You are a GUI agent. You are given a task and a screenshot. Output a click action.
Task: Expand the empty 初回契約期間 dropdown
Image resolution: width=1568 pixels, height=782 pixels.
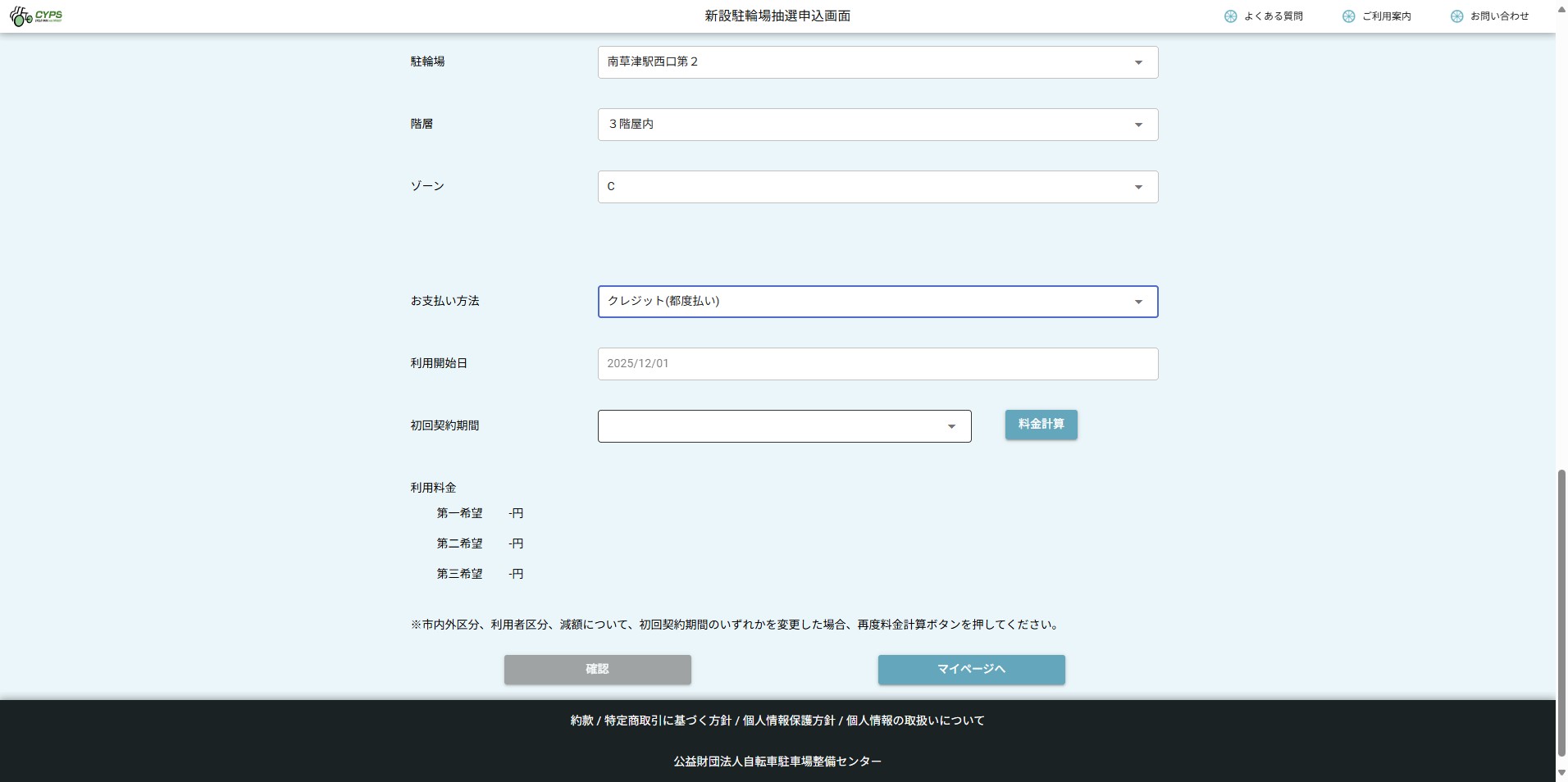[784, 426]
